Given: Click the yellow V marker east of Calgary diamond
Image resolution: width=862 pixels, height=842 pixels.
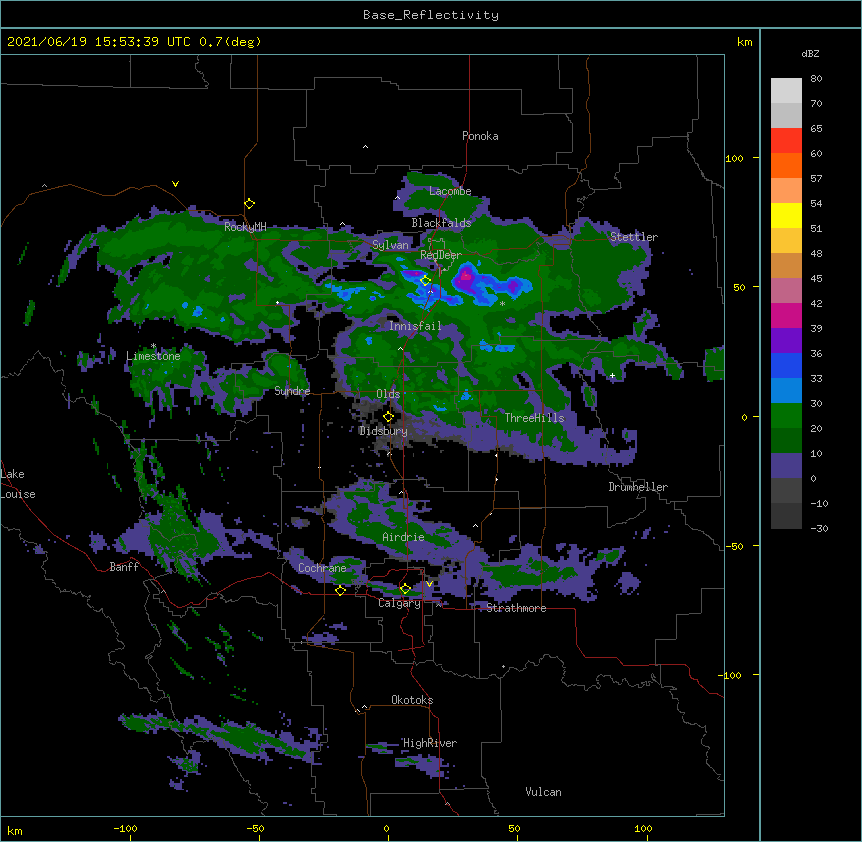Looking at the screenshot, I should [x=429, y=584].
